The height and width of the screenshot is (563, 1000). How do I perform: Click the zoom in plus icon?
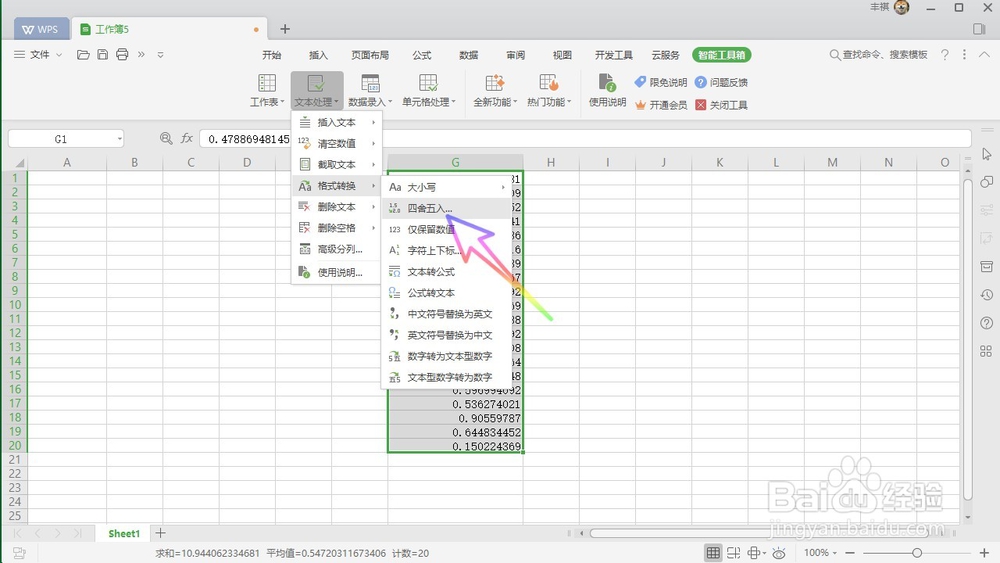coord(985,553)
